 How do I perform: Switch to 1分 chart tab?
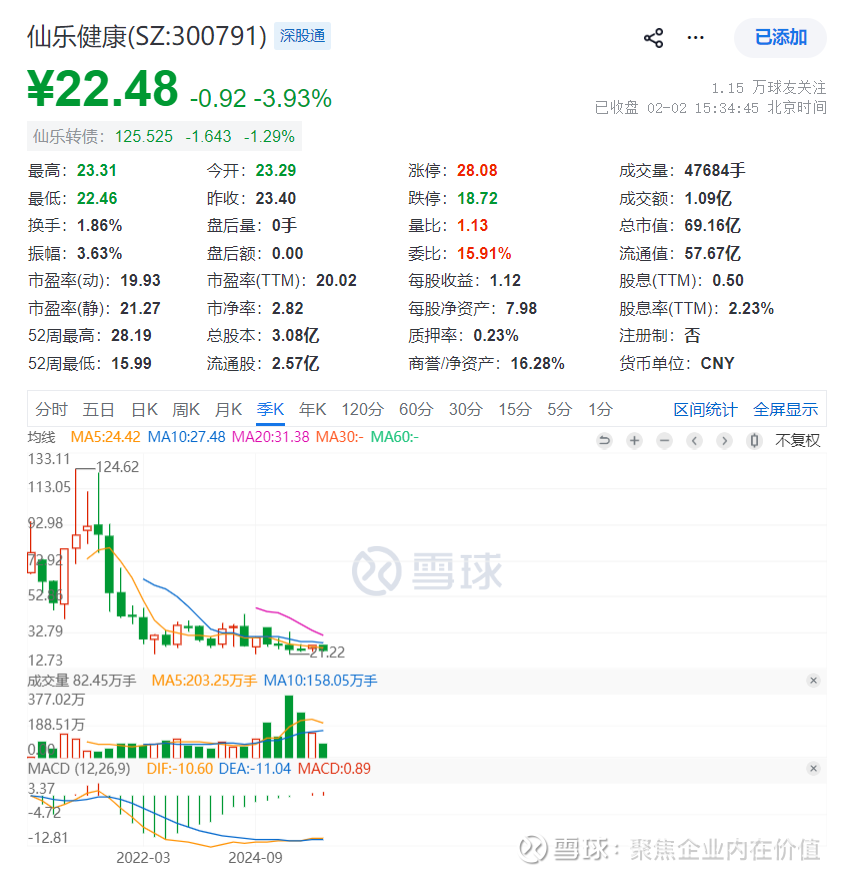pos(600,409)
